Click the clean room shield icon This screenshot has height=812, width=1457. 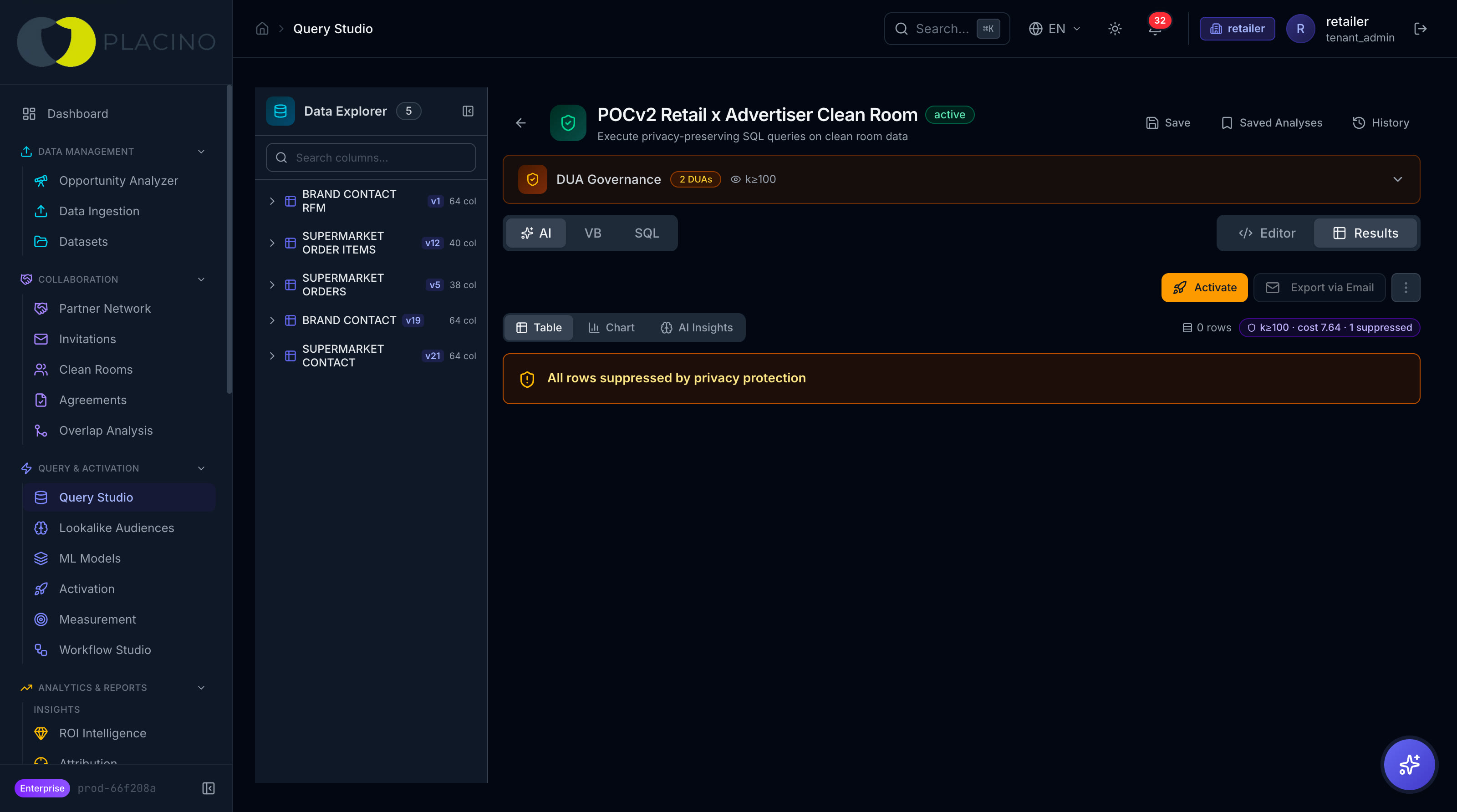pyautogui.click(x=568, y=123)
